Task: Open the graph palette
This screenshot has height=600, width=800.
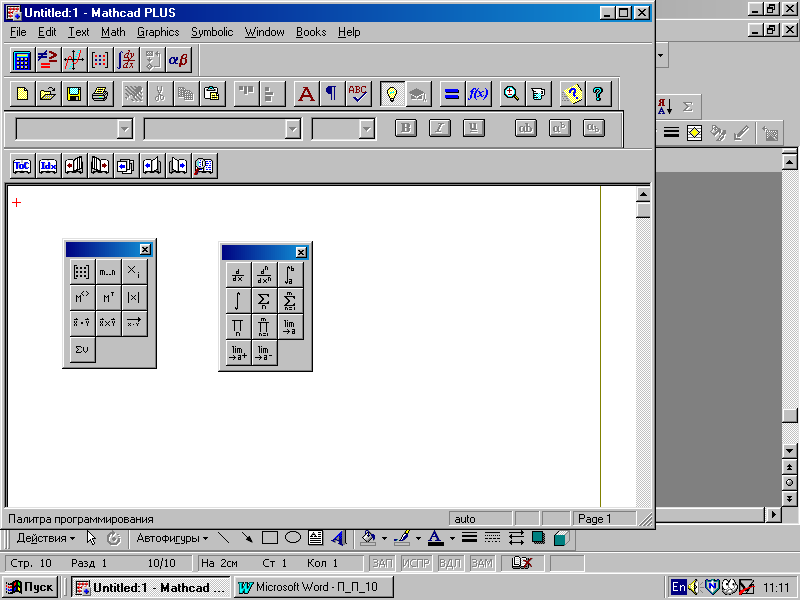Action: pos(74,60)
